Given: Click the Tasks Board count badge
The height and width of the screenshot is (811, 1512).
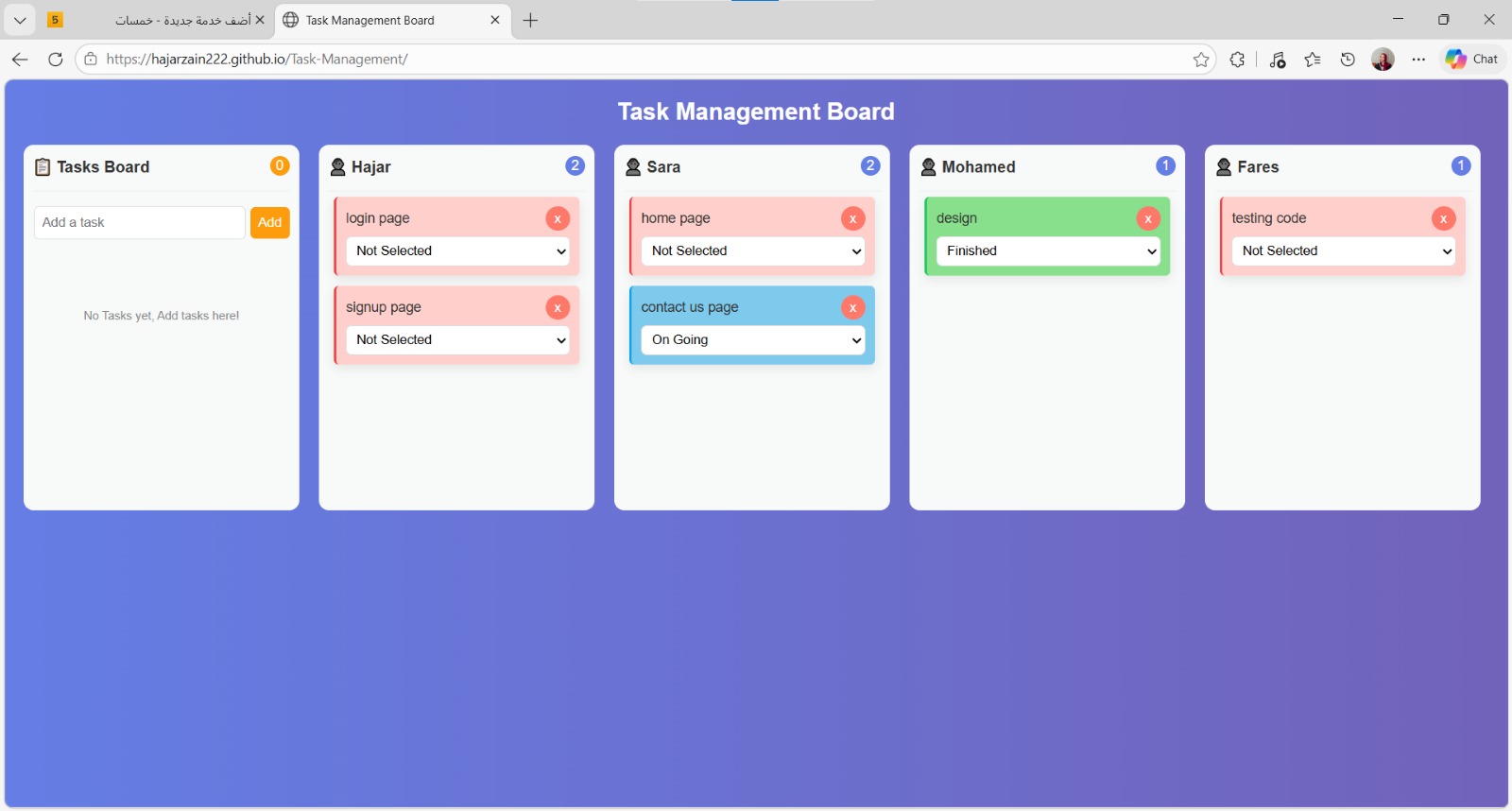Looking at the screenshot, I should click(280, 165).
